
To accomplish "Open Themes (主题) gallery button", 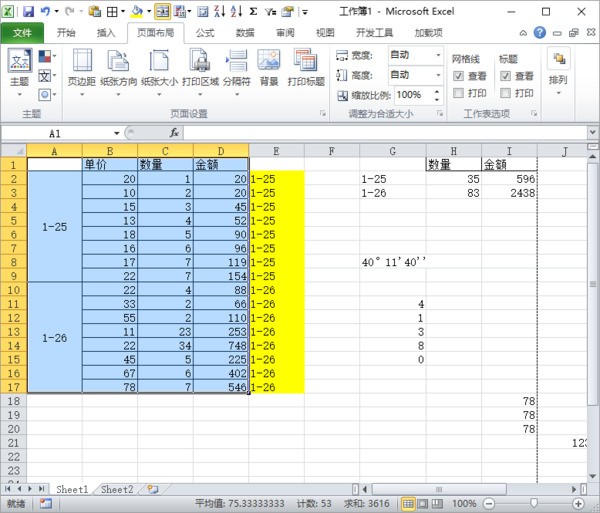I will tap(20, 73).
